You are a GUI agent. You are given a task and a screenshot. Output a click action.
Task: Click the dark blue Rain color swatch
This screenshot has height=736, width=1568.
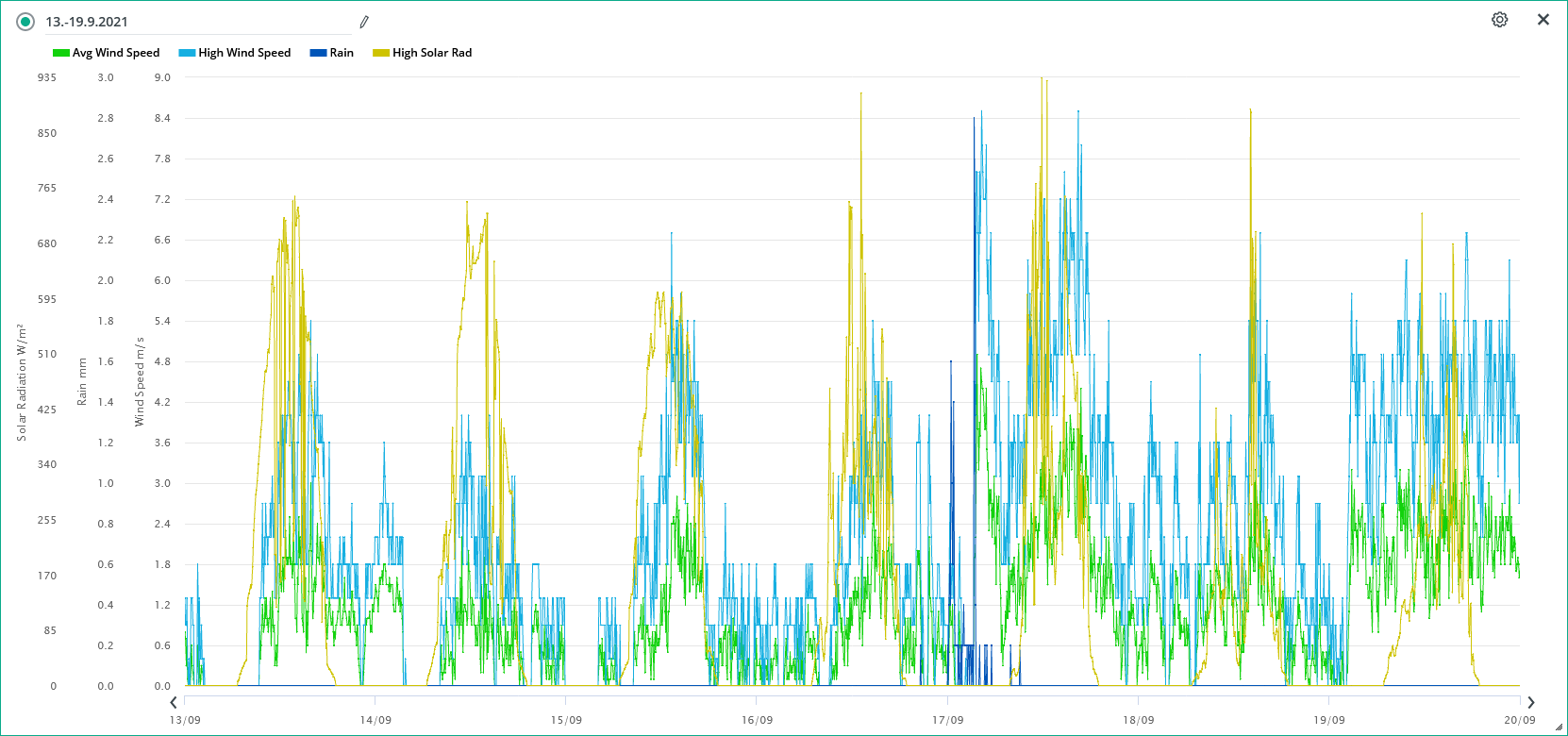click(318, 53)
